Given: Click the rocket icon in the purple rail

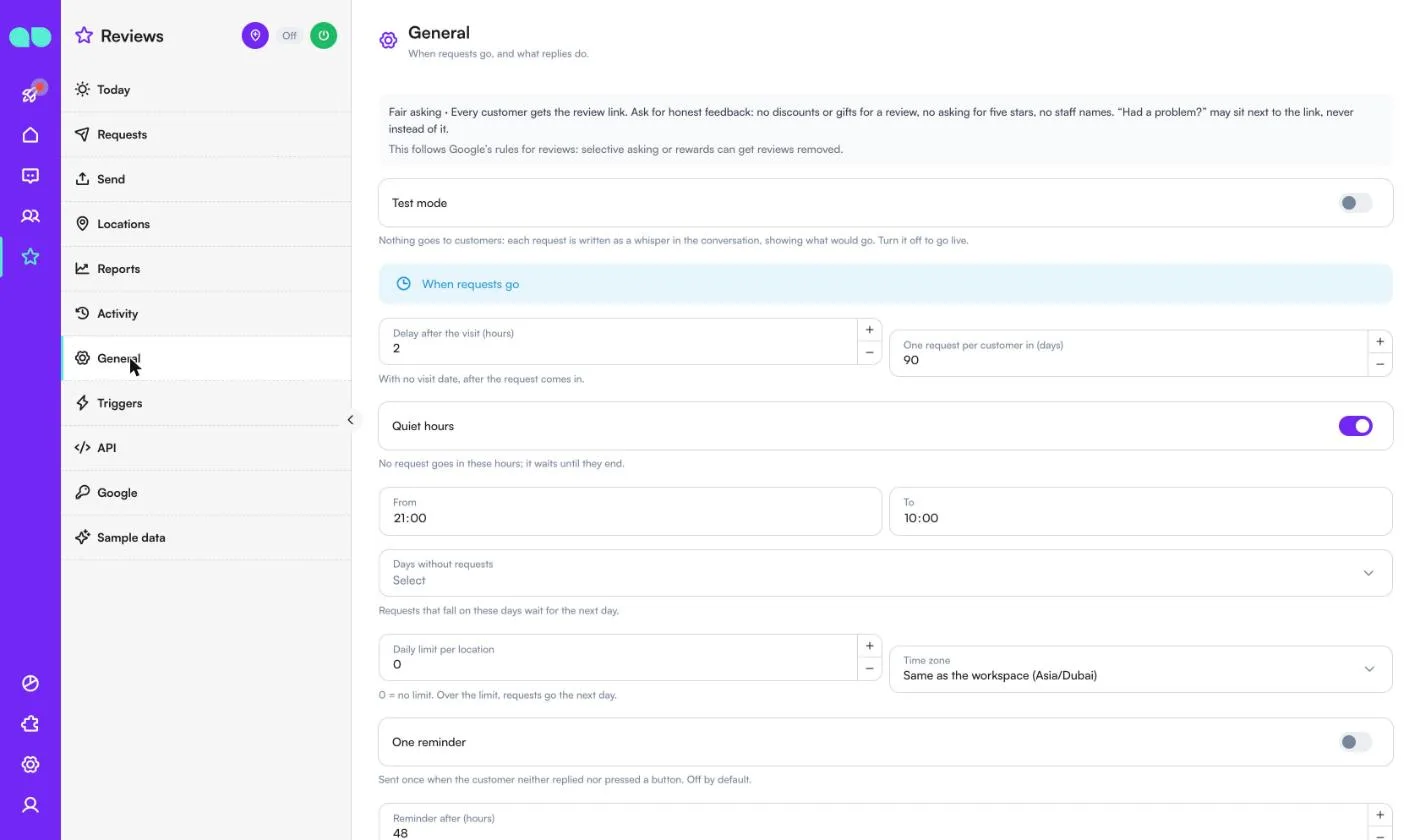Looking at the screenshot, I should point(30,94).
